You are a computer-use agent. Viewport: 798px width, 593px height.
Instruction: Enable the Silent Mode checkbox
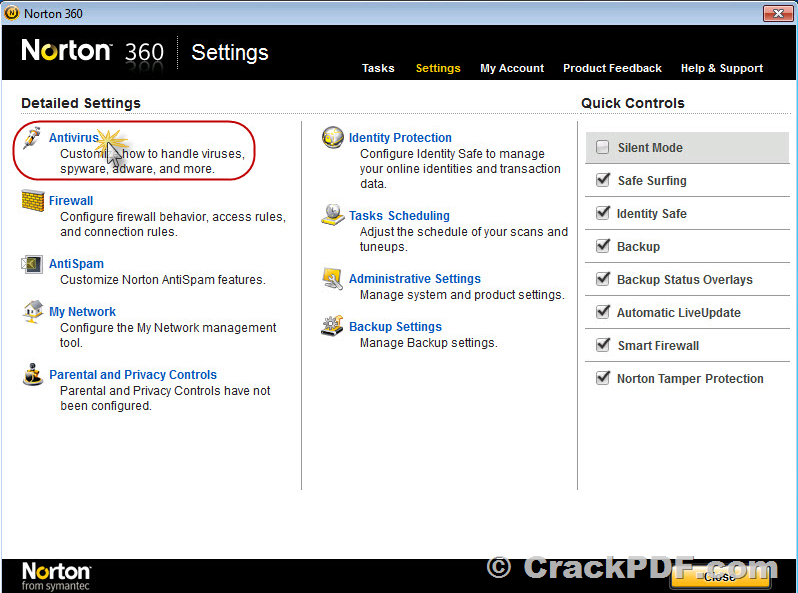[603, 147]
